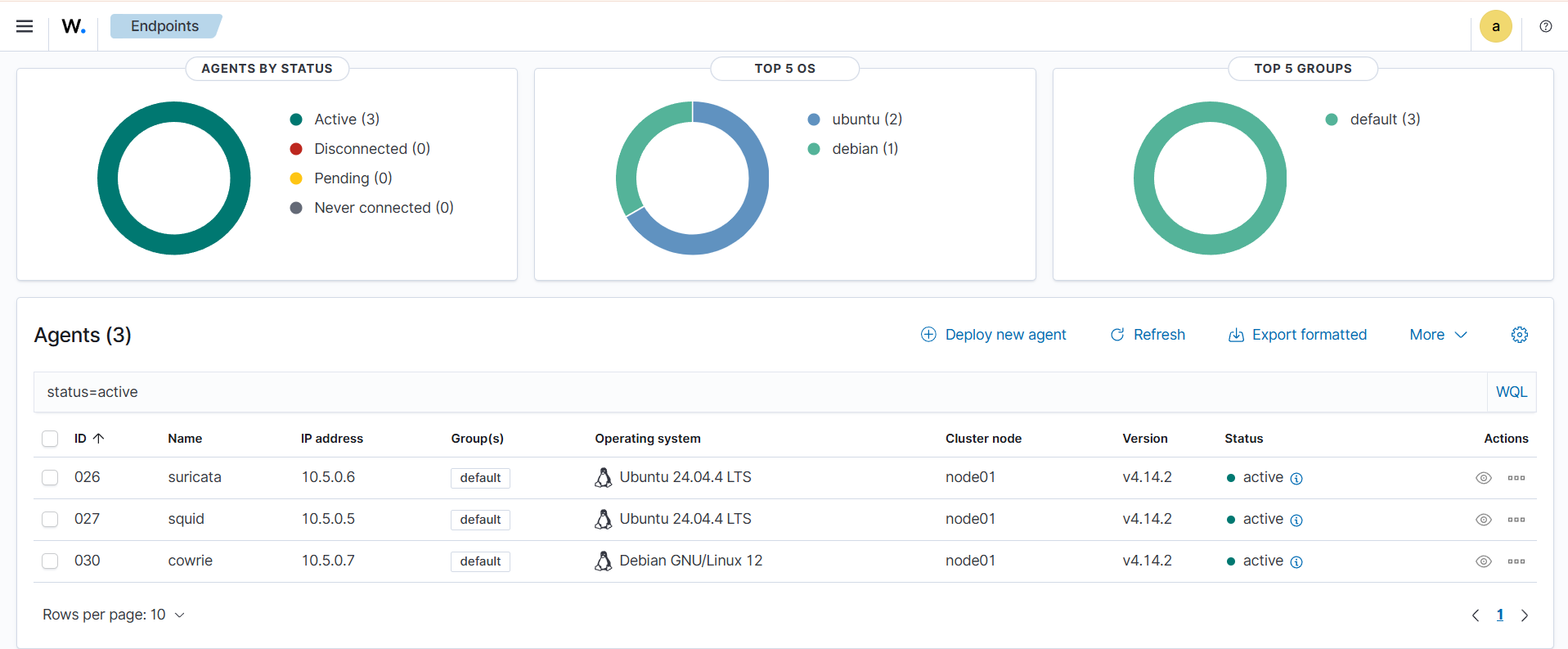Open the More dropdown menu
The width and height of the screenshot is (1568, 649).
[1438, 335]
